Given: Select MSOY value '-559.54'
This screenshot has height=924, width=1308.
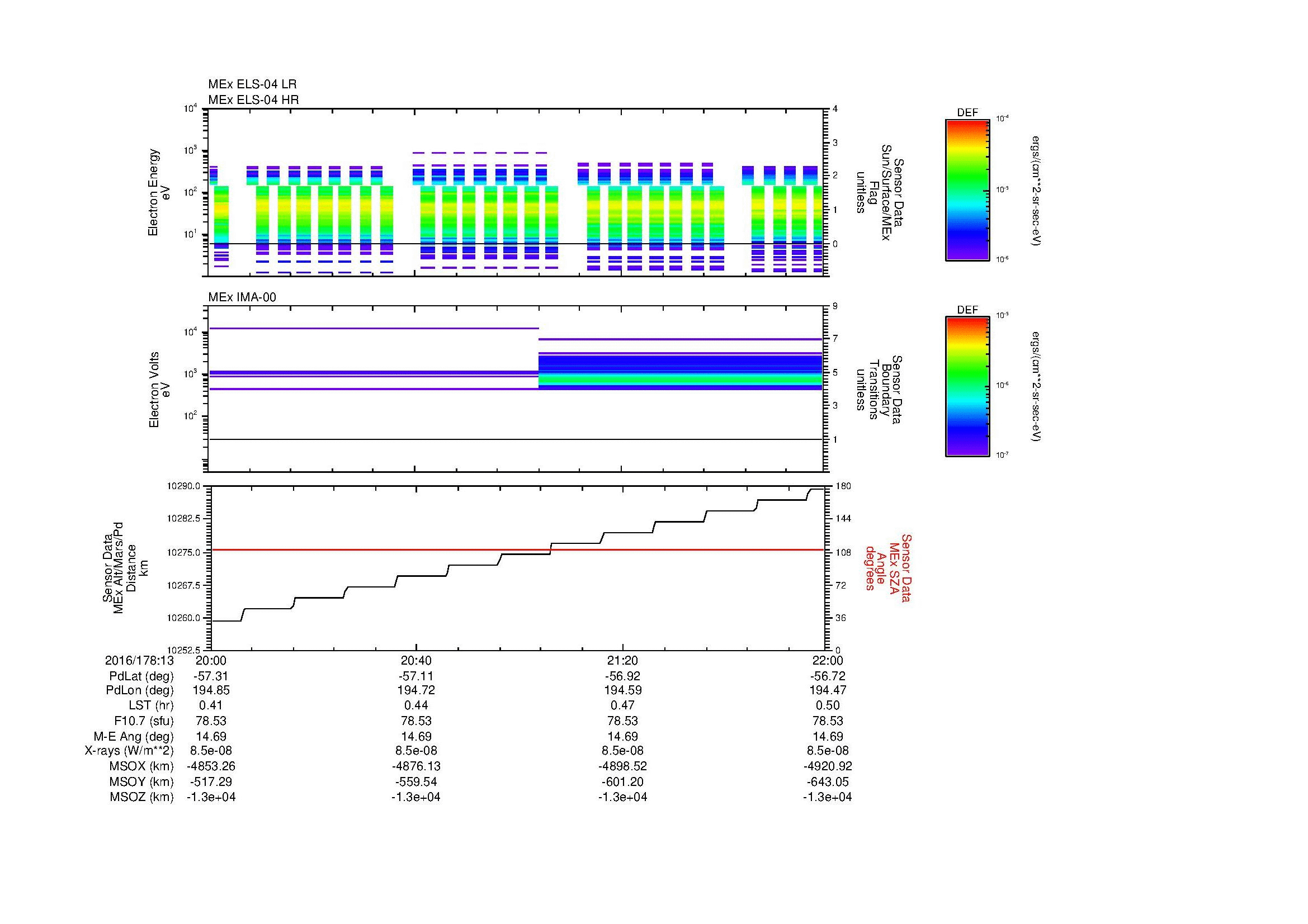Looking at the screenshot, I should pyautogui.click(x=417, y=781).
